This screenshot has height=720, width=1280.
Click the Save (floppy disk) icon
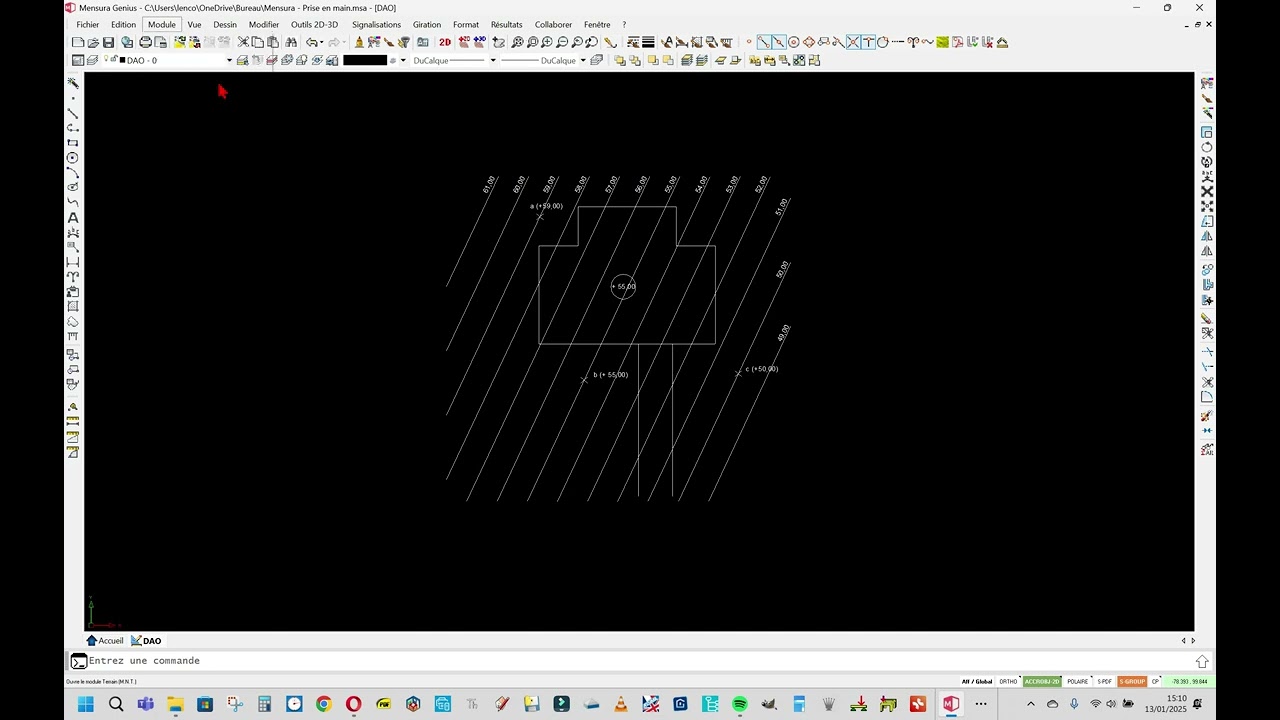click(108, 42)
